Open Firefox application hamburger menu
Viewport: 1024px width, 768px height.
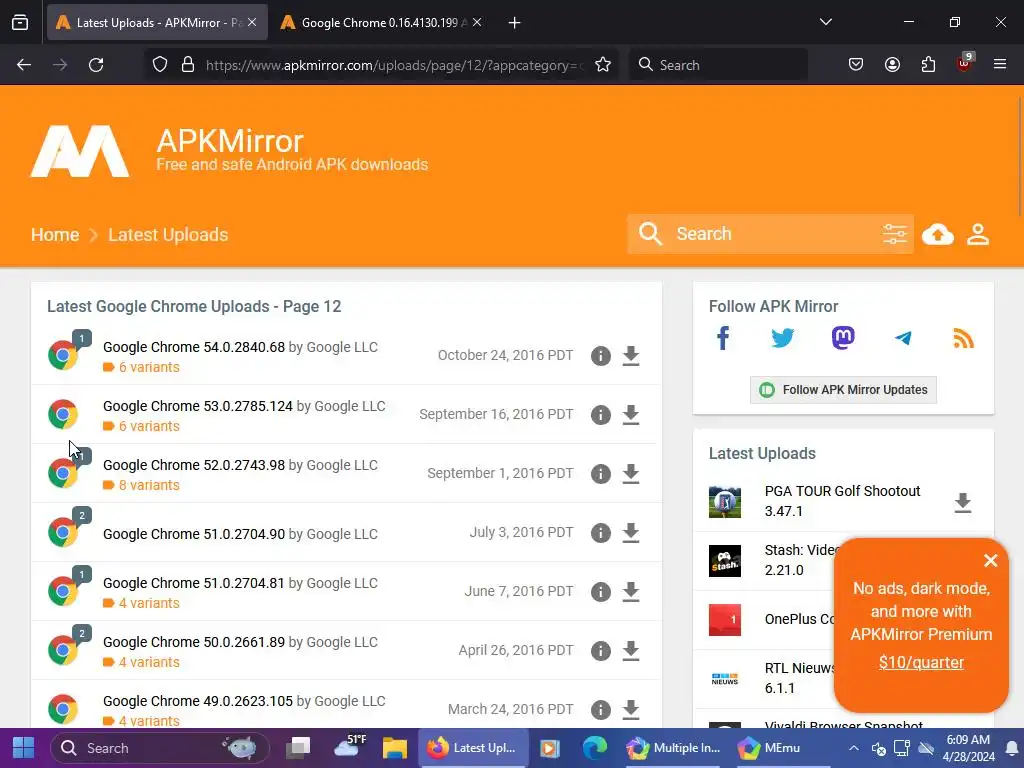click(x=1000, y=65)
